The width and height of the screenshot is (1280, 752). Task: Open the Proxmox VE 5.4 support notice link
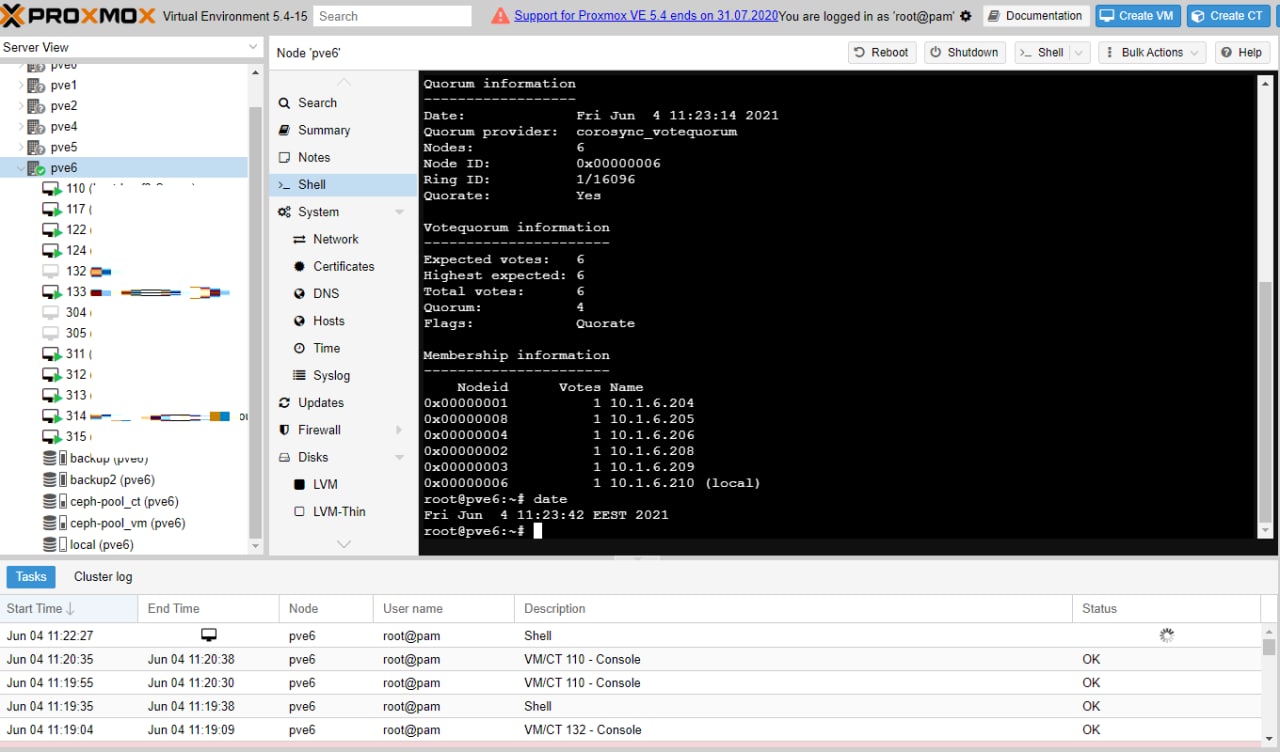645,16
